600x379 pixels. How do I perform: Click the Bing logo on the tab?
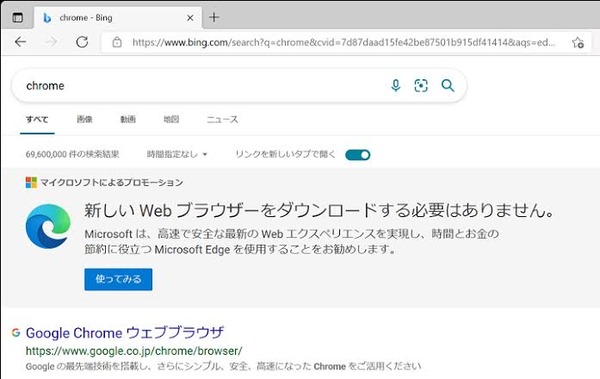[x=47, y=18]
